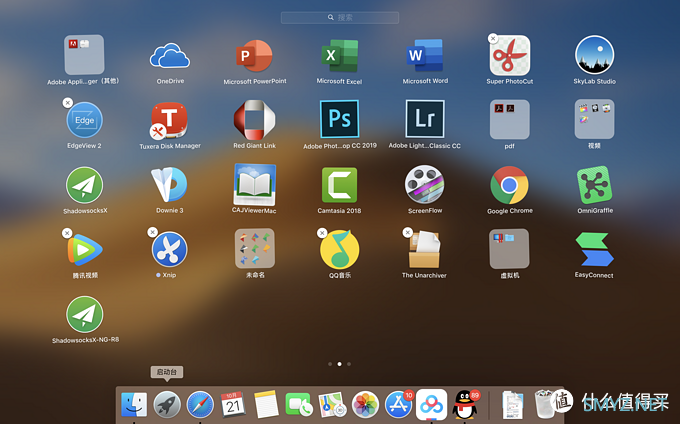Open The Unarchiver
Image resolution: width=680 pixels, height=424 pixels.
pyautogui.click(x=425, y=249)
